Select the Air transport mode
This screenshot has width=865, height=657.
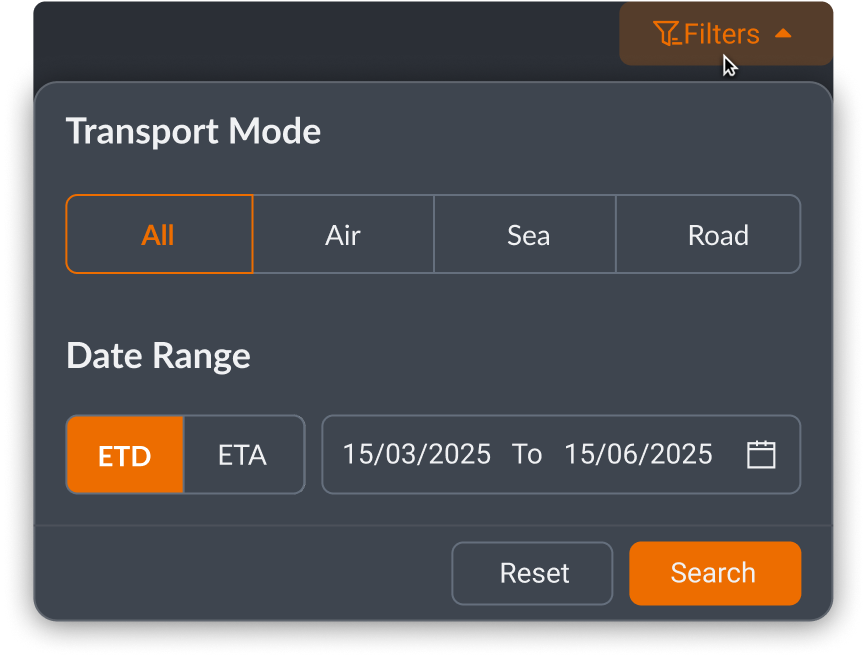pyautogui.click(x=343, y=235)
